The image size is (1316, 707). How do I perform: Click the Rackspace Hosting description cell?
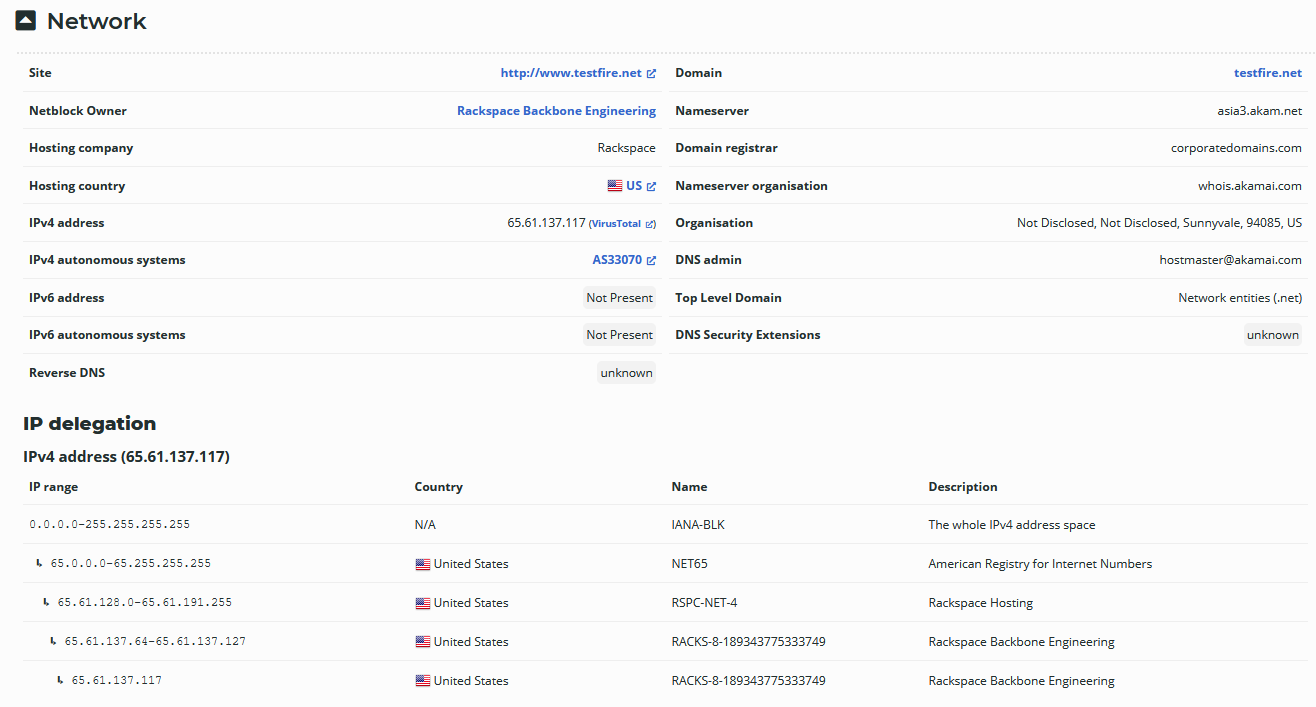981,603
